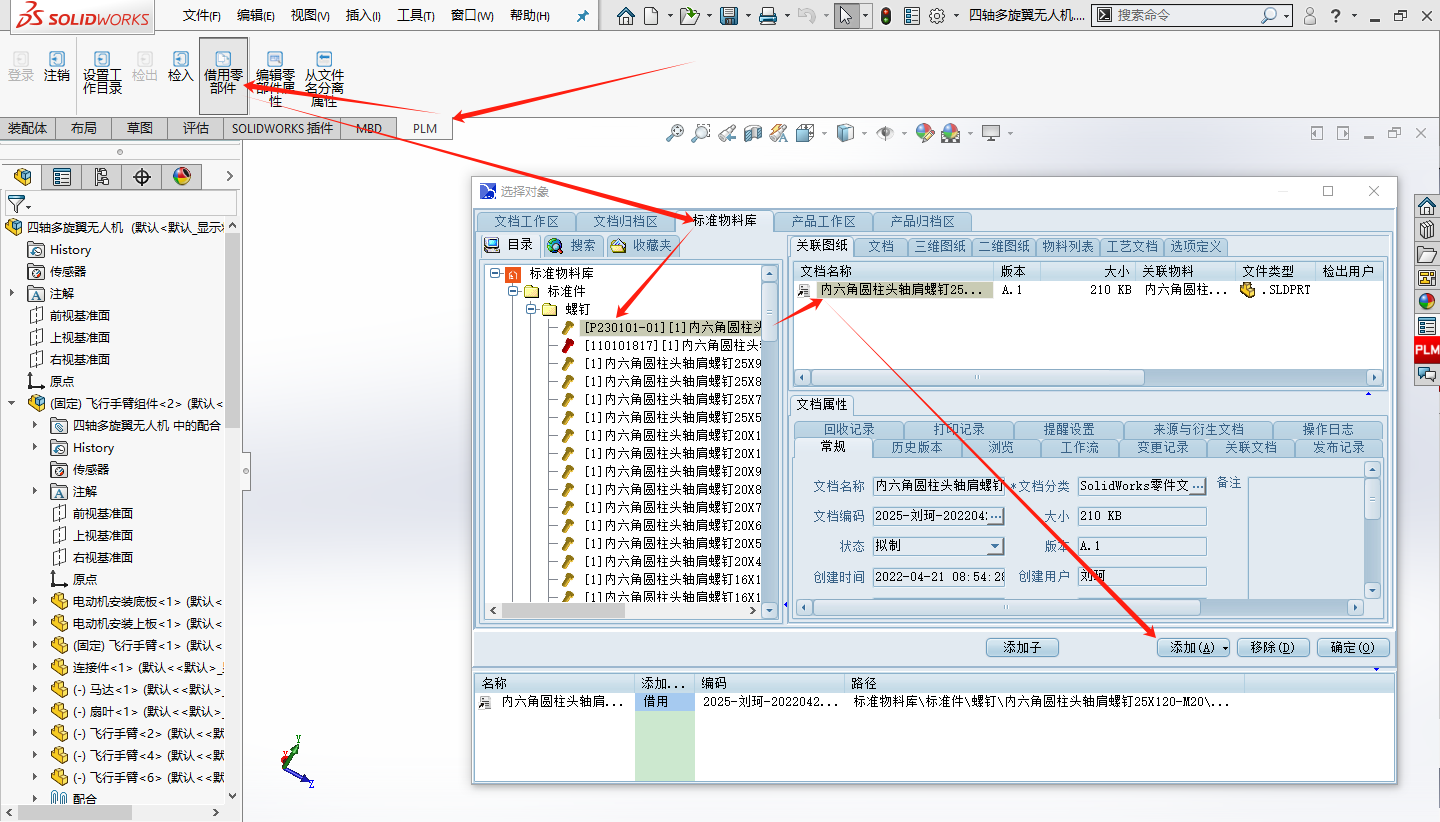Click the Rebuild traffic light icon
This screenshot has height=822, width=1440.
886,16
